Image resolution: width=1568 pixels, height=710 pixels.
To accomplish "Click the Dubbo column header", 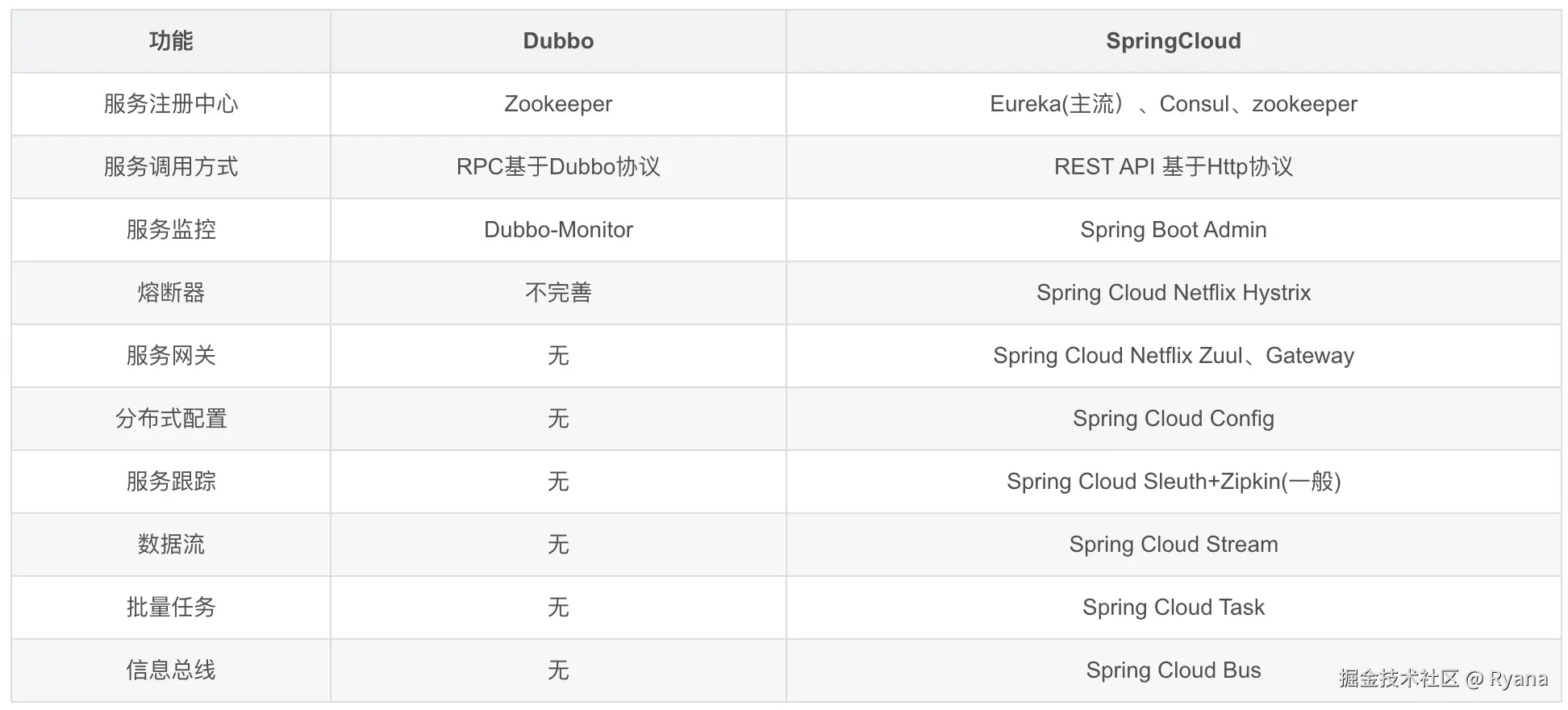I will (x=558, y=41).
